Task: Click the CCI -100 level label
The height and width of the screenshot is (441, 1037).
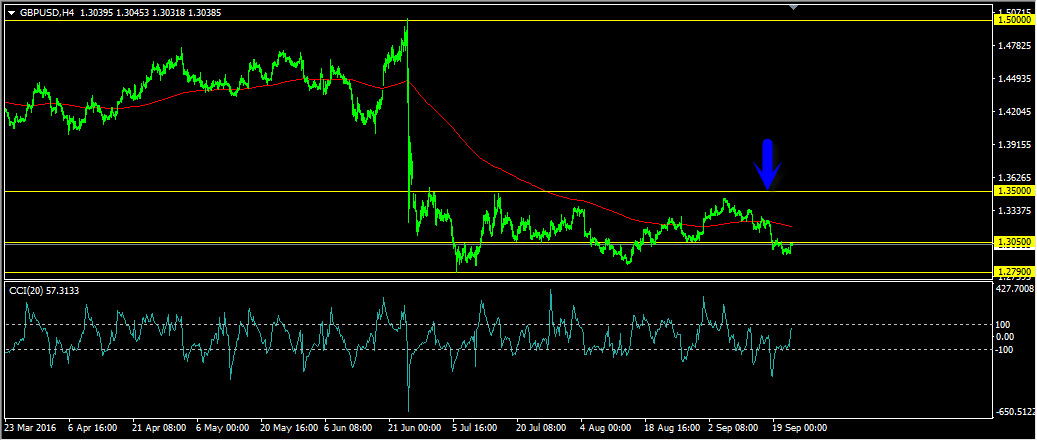Action: 1004,350
